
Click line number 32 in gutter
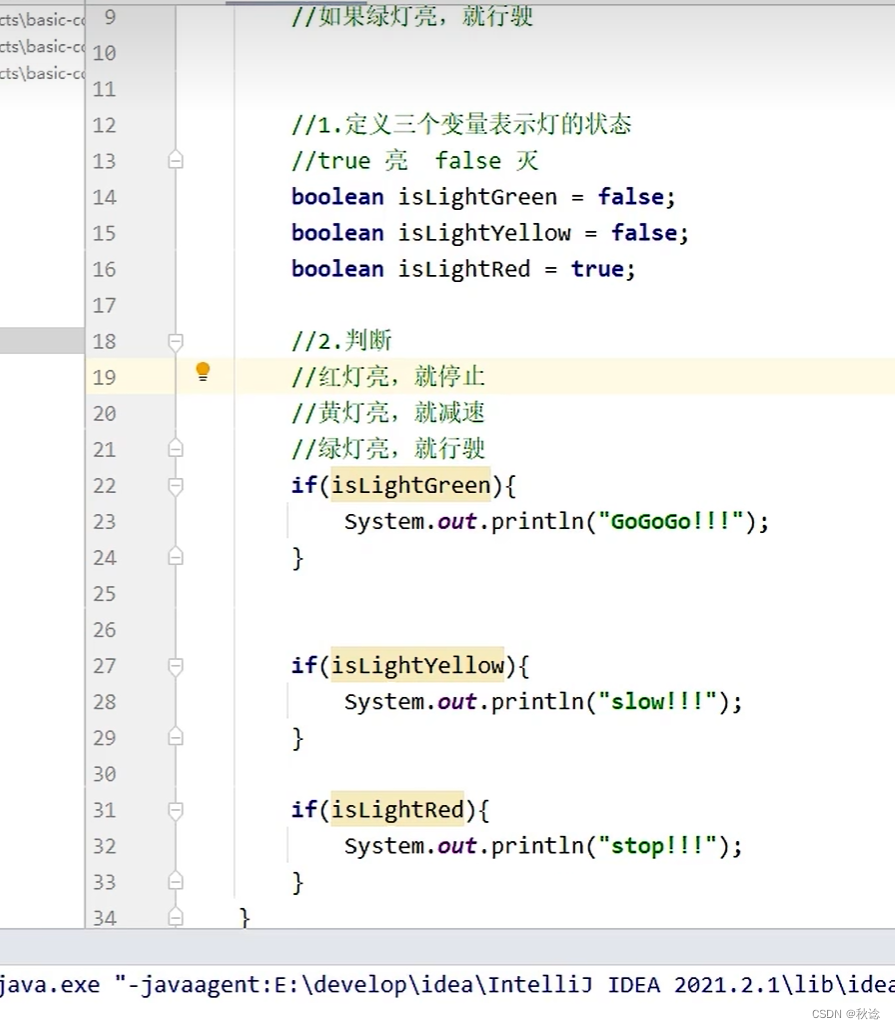104,847
